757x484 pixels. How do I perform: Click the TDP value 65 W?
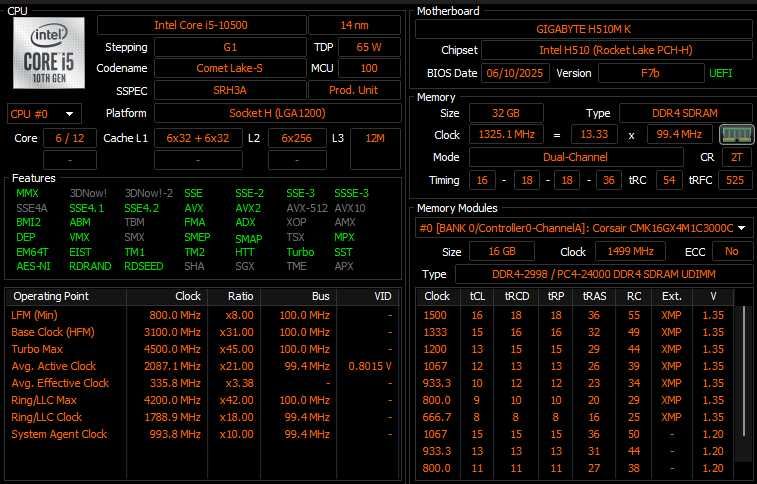(369, 47)
